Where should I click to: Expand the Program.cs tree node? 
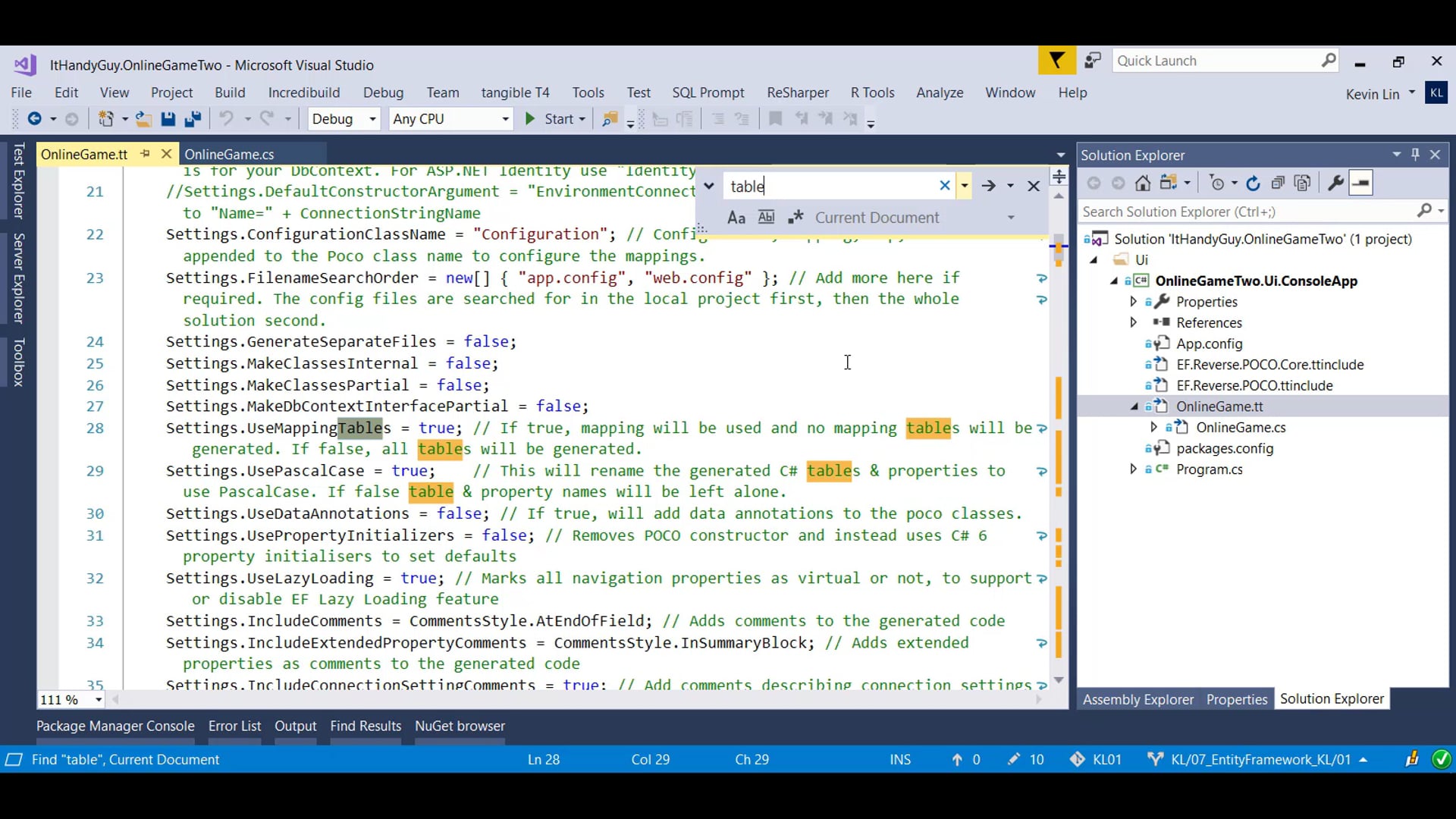(x=1134, y=469)
